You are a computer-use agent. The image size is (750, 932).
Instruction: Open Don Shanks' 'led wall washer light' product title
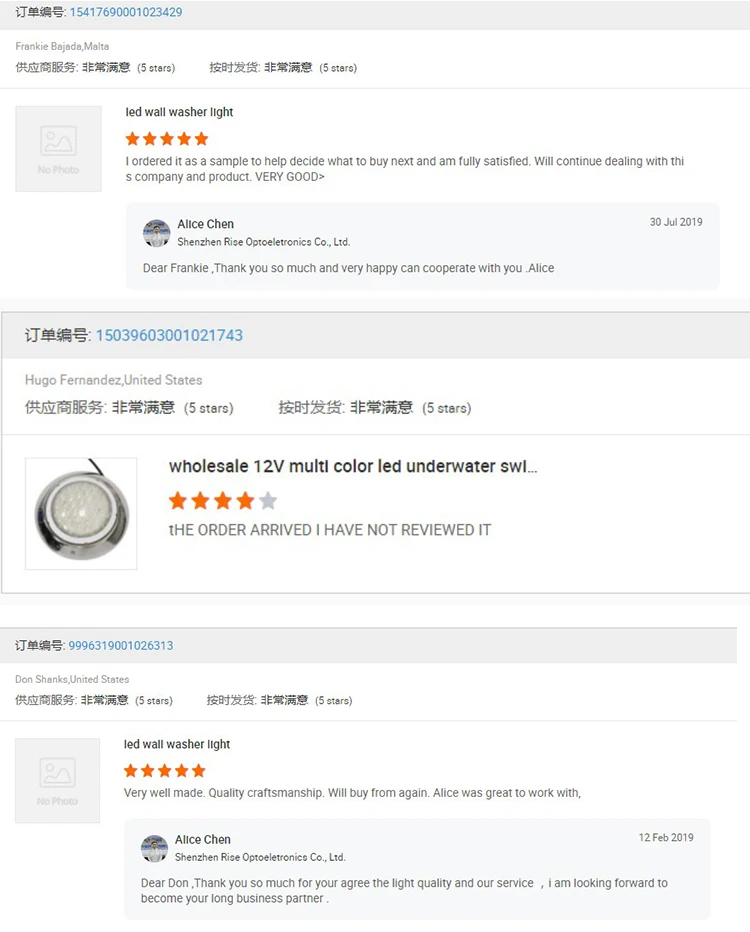(x=177, y=745)
